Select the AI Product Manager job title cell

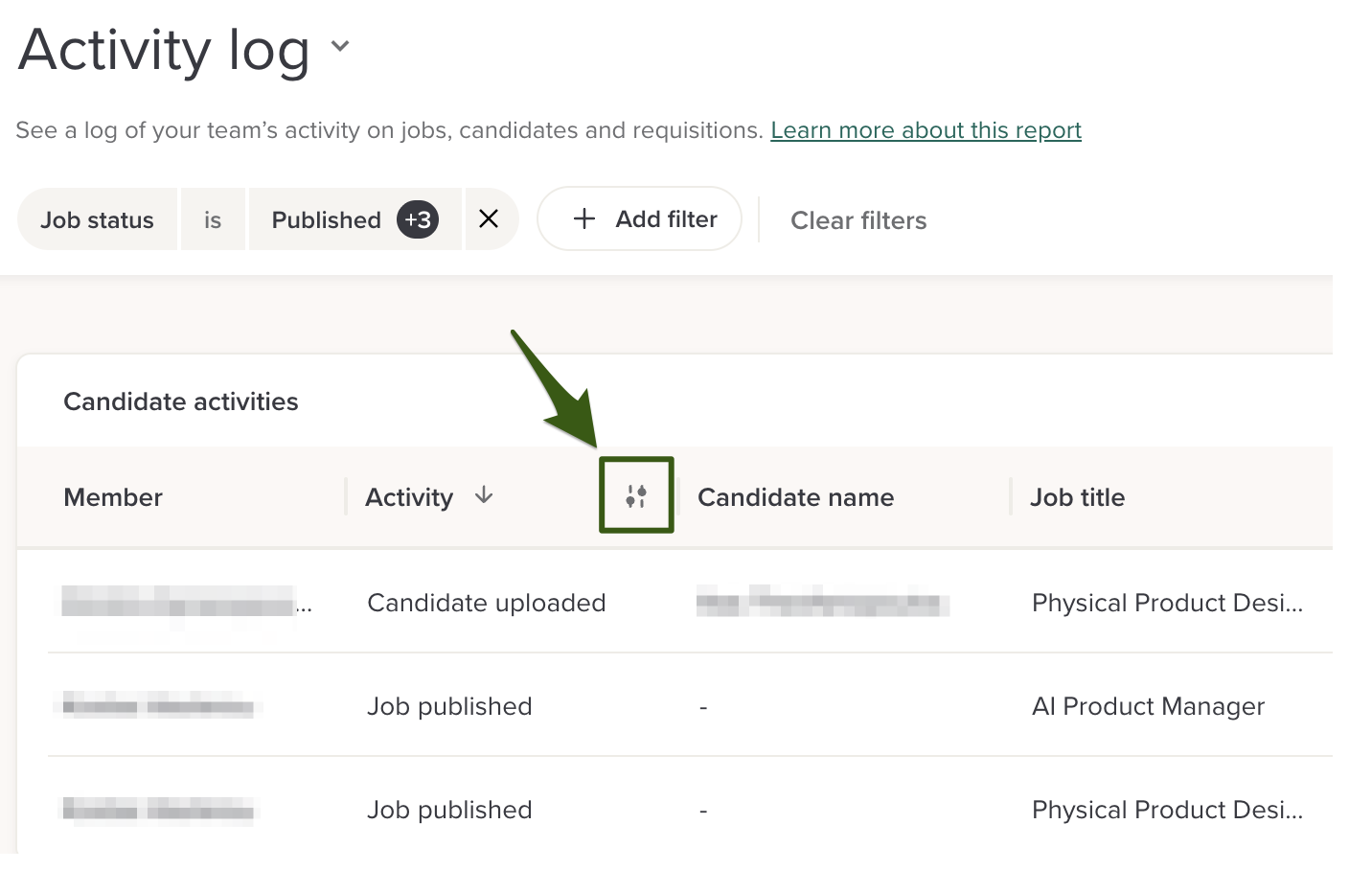click(1148, 706)
